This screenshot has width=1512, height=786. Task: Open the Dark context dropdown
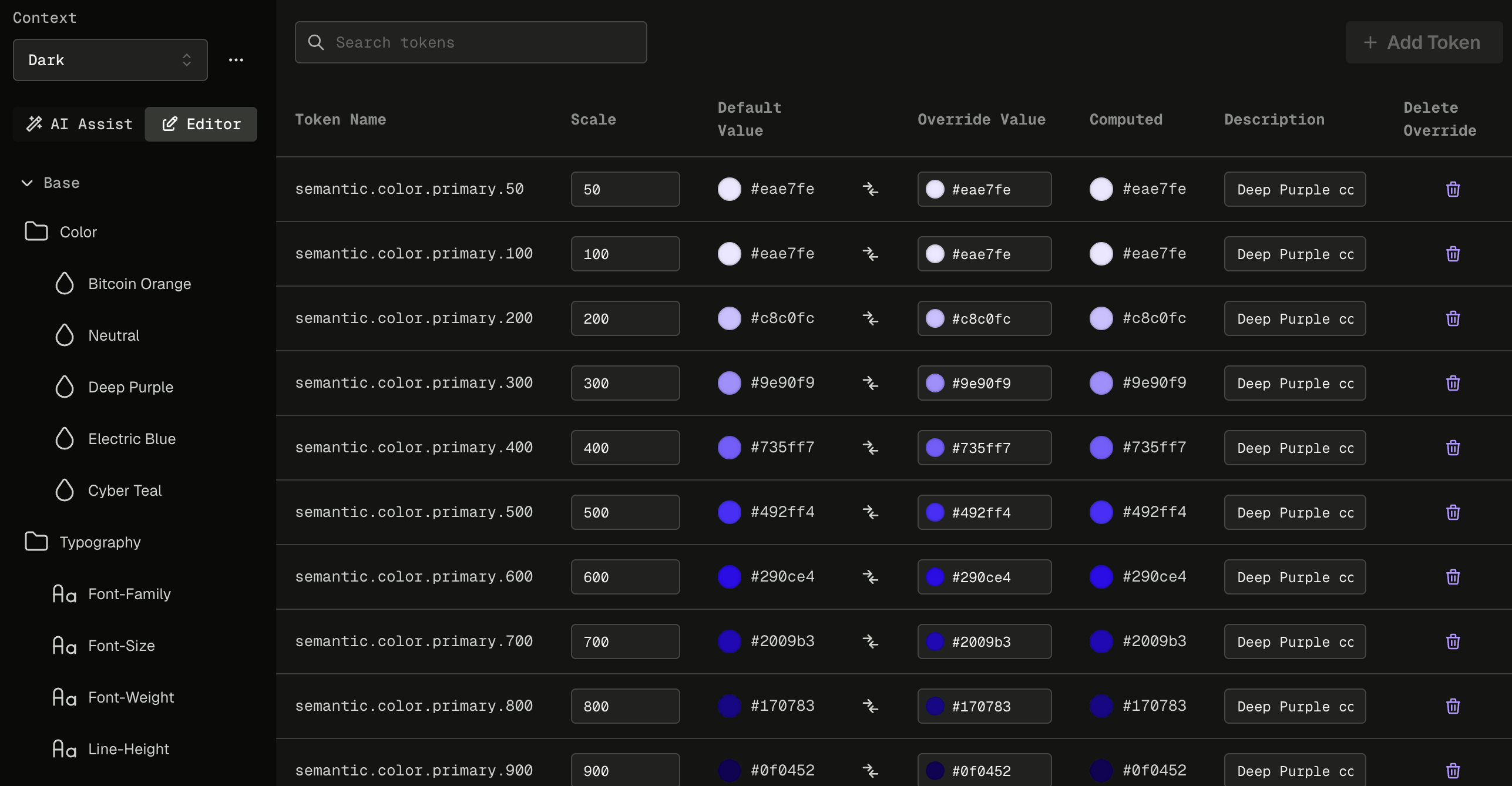(110, 59)
